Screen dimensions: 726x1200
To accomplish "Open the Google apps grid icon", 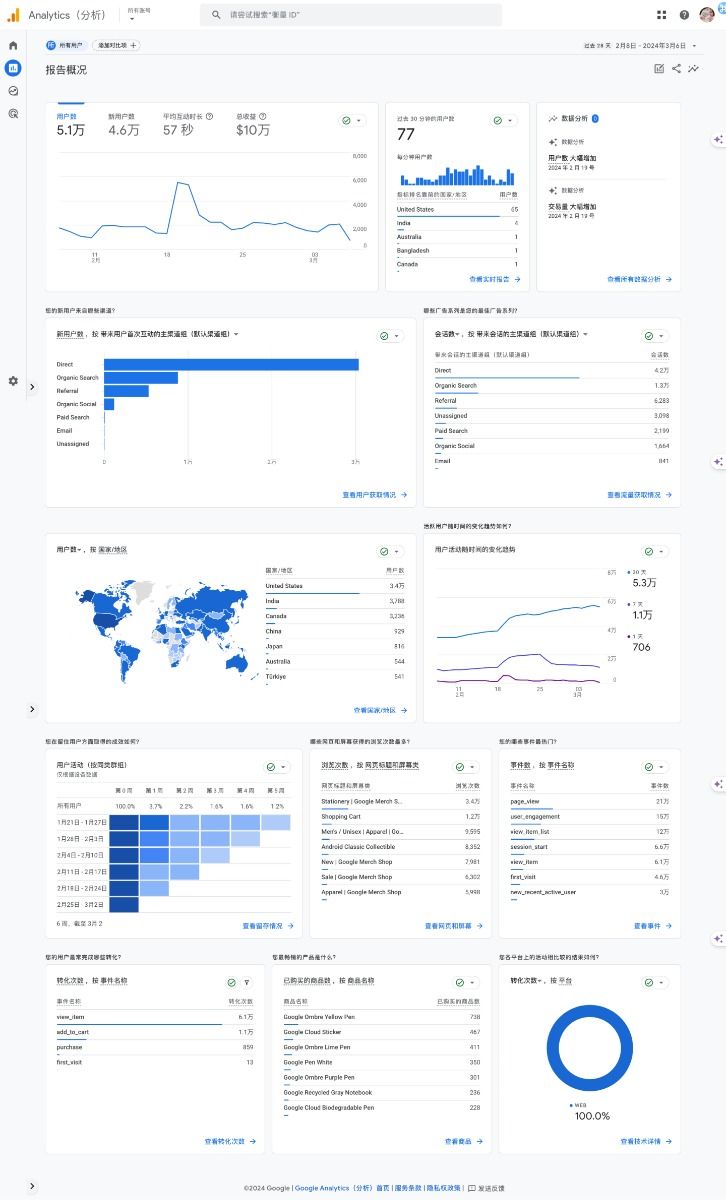I will tap(662, 15).
